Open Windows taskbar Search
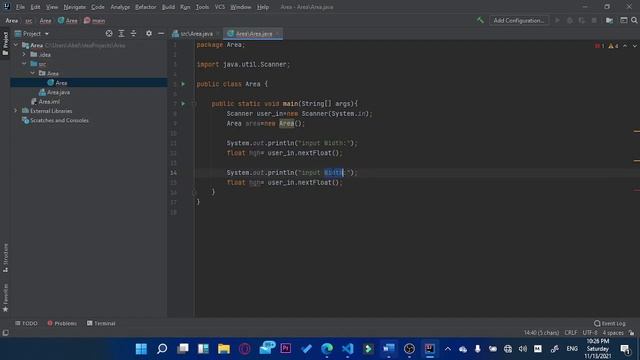 pyautogui.click(x=162, y=349)
